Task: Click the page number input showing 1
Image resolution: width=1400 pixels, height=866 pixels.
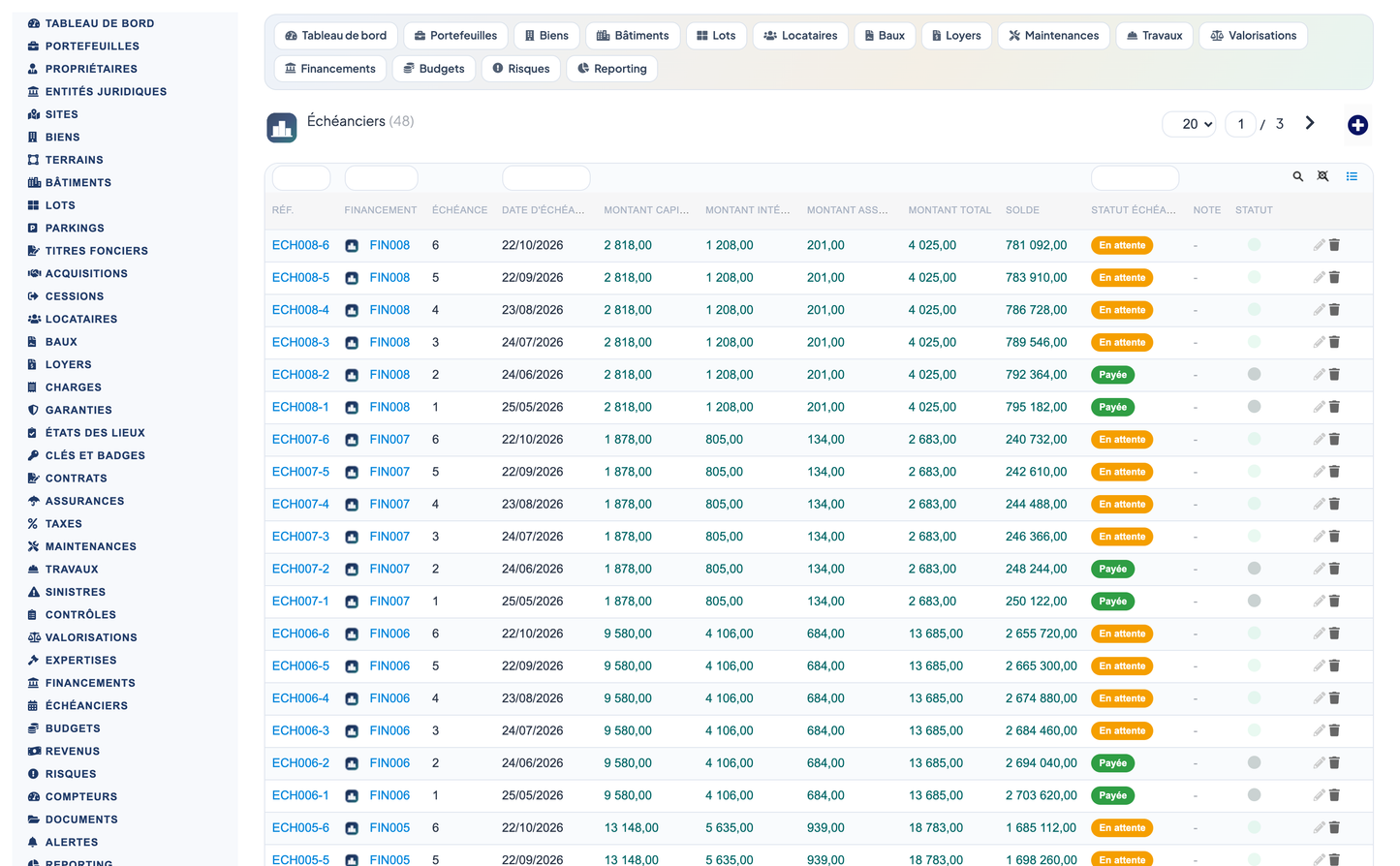Action: (1241, 124)
